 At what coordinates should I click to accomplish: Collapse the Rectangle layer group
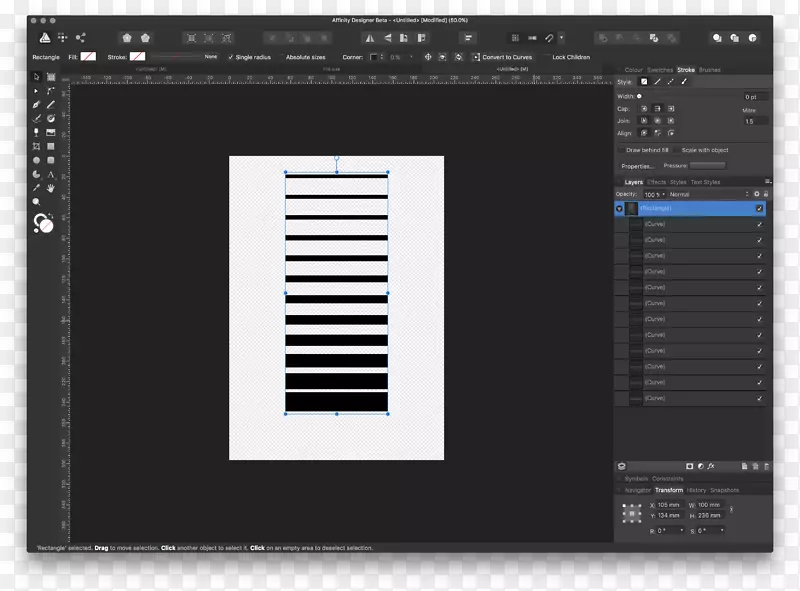pyautogui.click(x=620, y=209)
